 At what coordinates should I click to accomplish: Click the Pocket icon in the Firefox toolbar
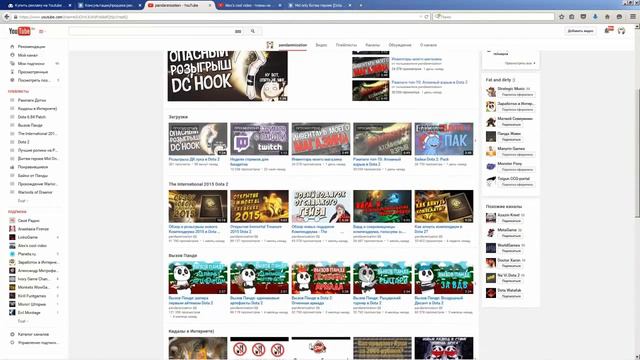coord(583,17)
